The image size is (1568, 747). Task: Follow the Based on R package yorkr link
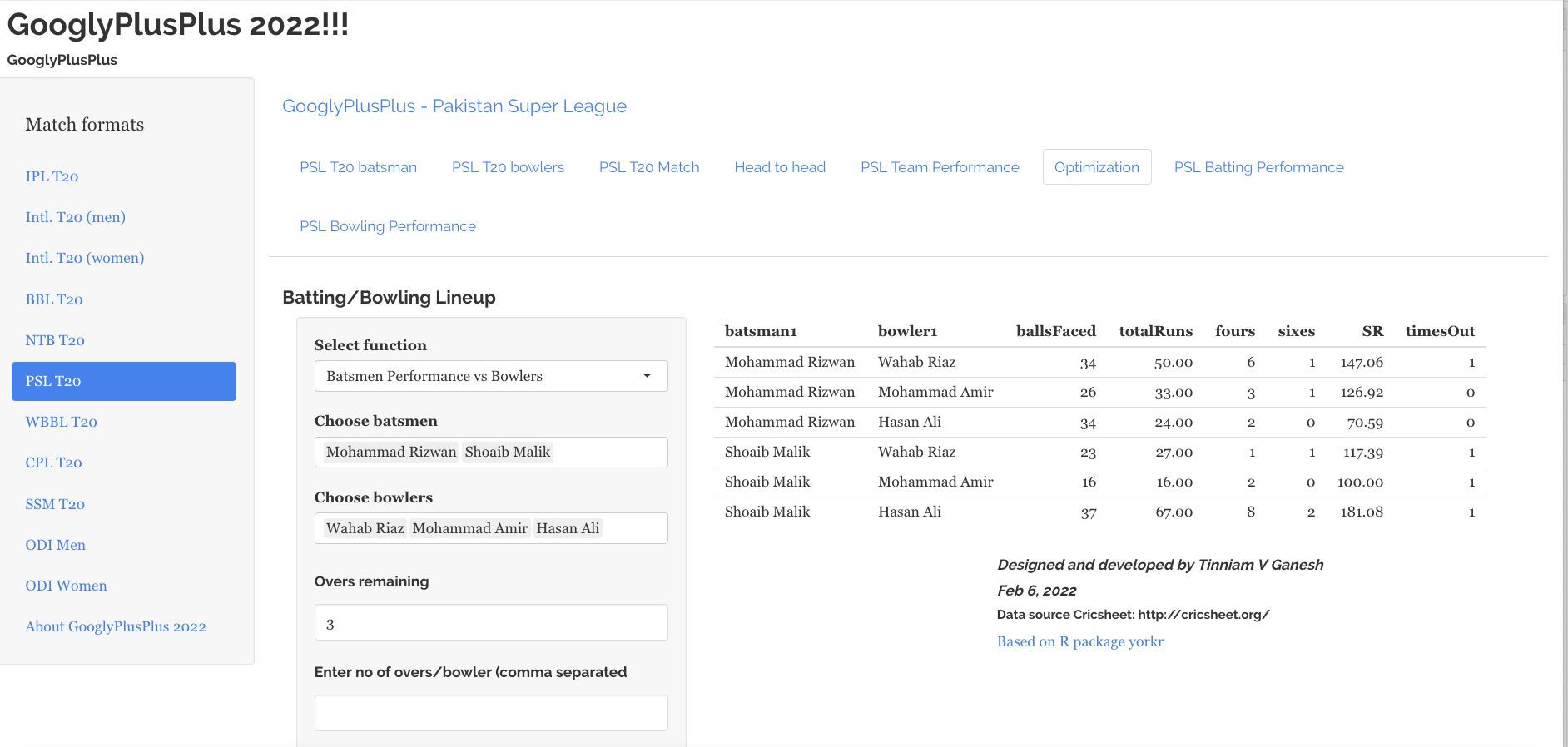[1079, 641]
